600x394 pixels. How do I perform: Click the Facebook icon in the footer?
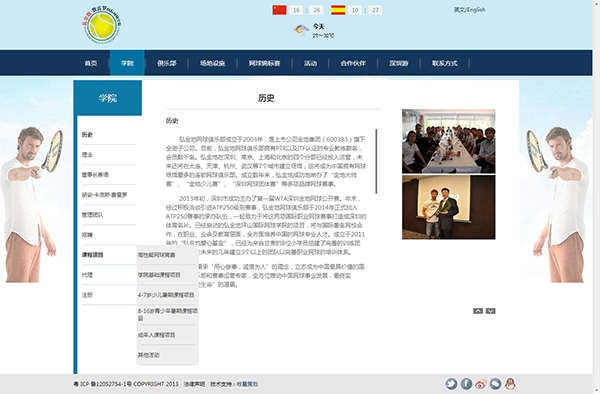466,384
